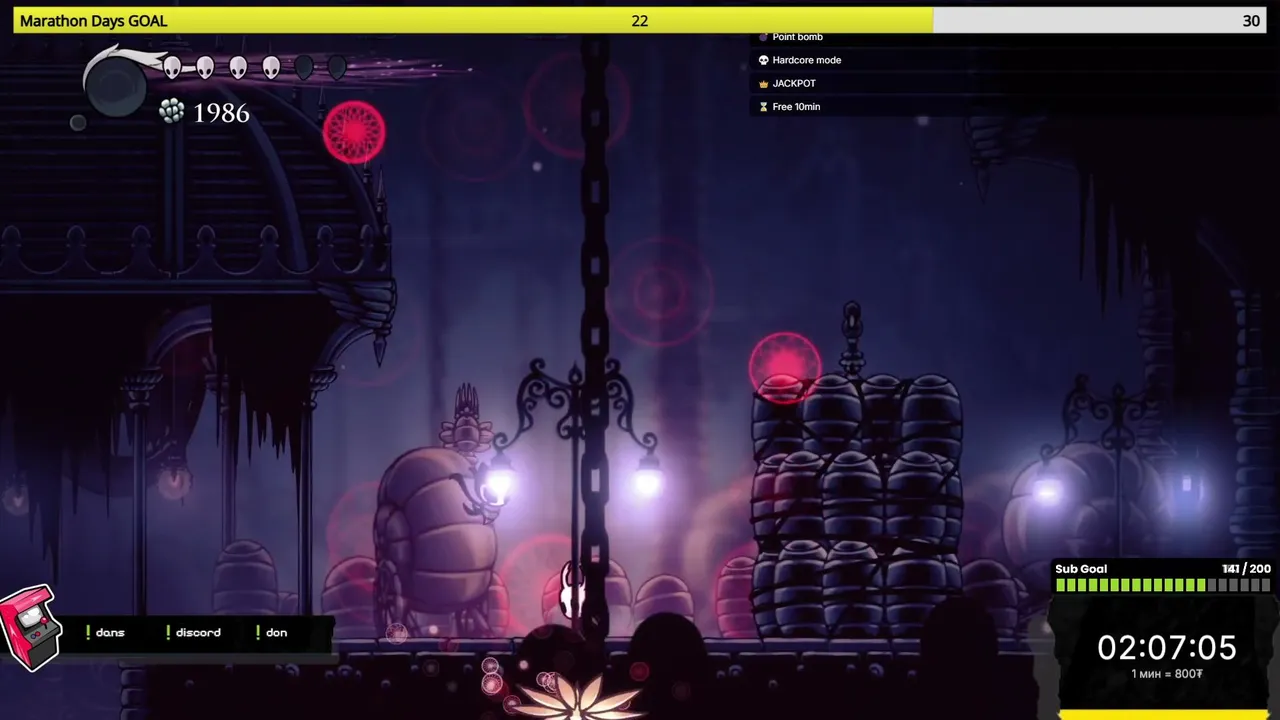Click the "Marathon Days GOAL" label
1280x720 pixels.
click(x=94, y=21)
